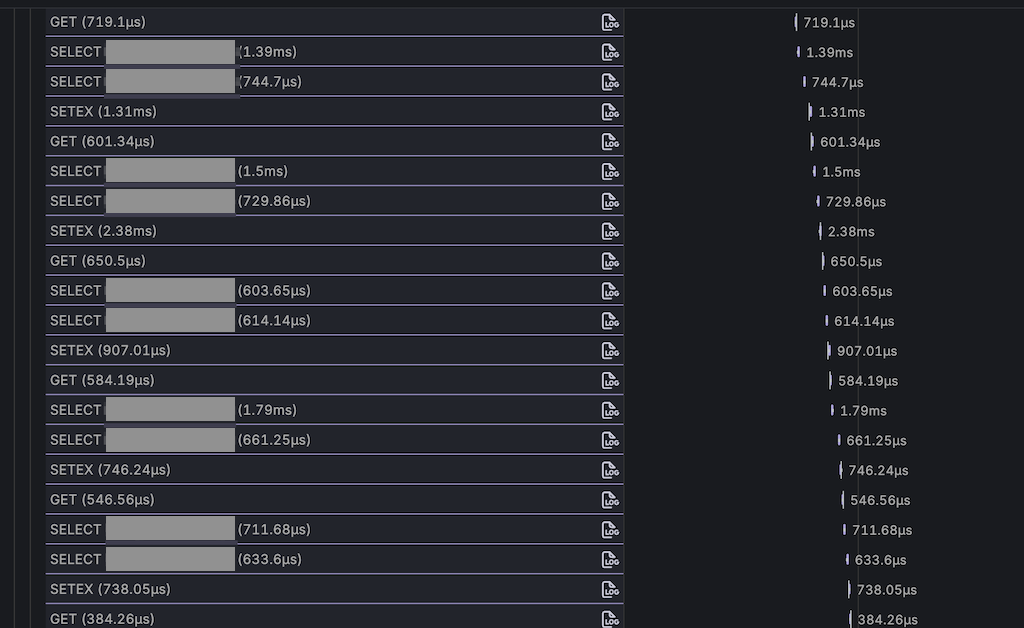1024x628 pixels.
Task: Select timeline bar of the 603.65µs span
Action: point(825,291)
